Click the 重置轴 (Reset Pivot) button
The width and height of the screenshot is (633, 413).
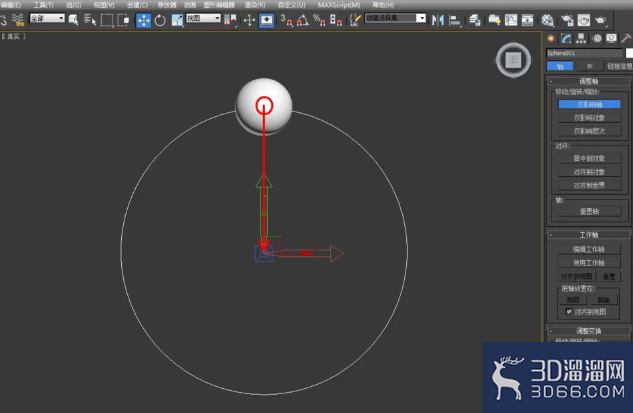coord(589,211)
